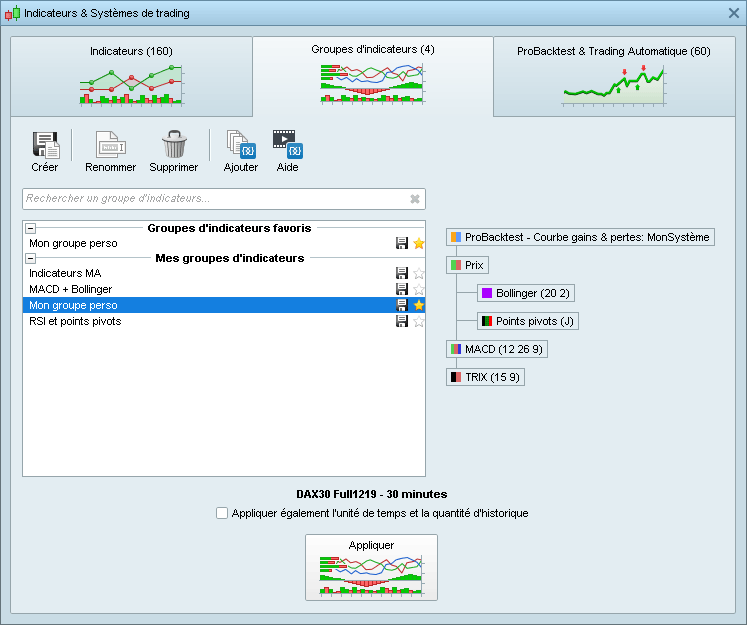This screenshot has height=625, width=747.
Task: Click the Créer floppy disk icon
Action: click(45, 145)
